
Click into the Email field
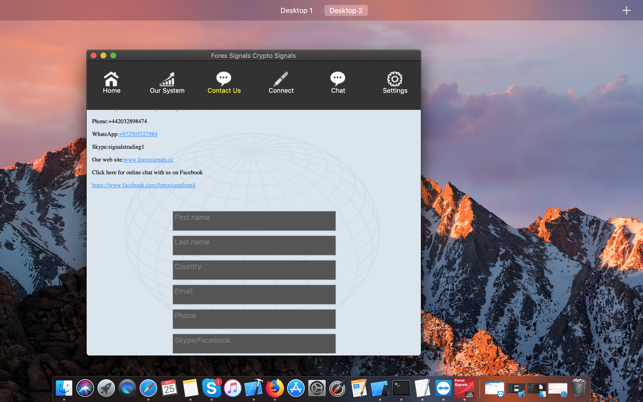pos(254,294)
